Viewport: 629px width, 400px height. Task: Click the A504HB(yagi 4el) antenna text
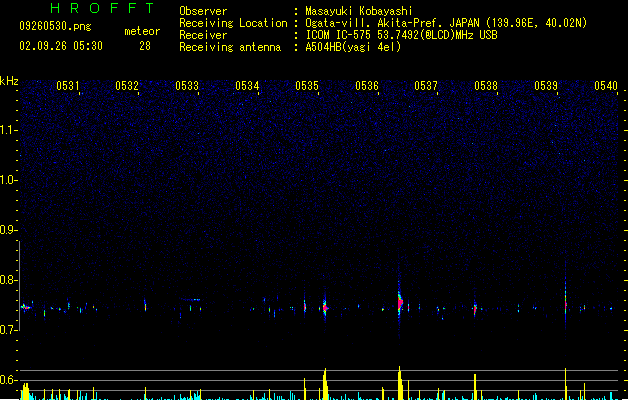point(353,47)
